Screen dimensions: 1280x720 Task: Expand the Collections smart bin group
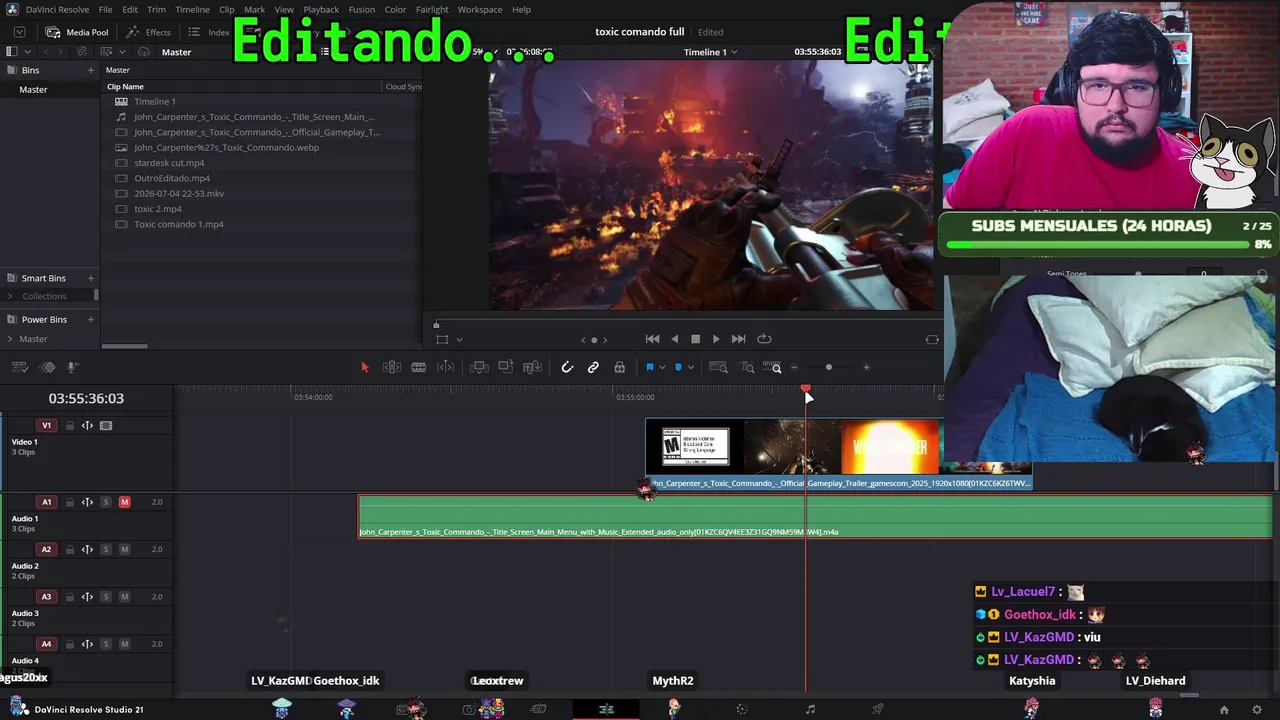pyautogui.click(x=10, y=296)
